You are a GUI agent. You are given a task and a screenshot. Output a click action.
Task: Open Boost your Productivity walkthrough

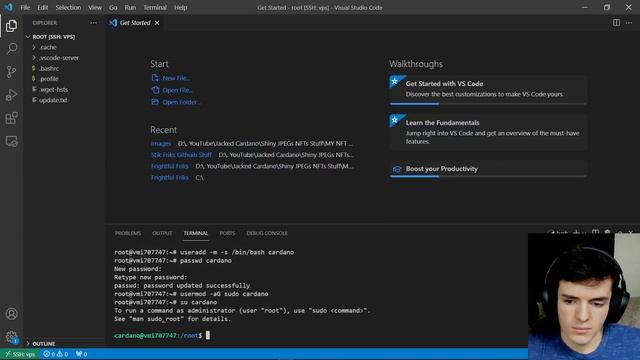tap(488, 169)
